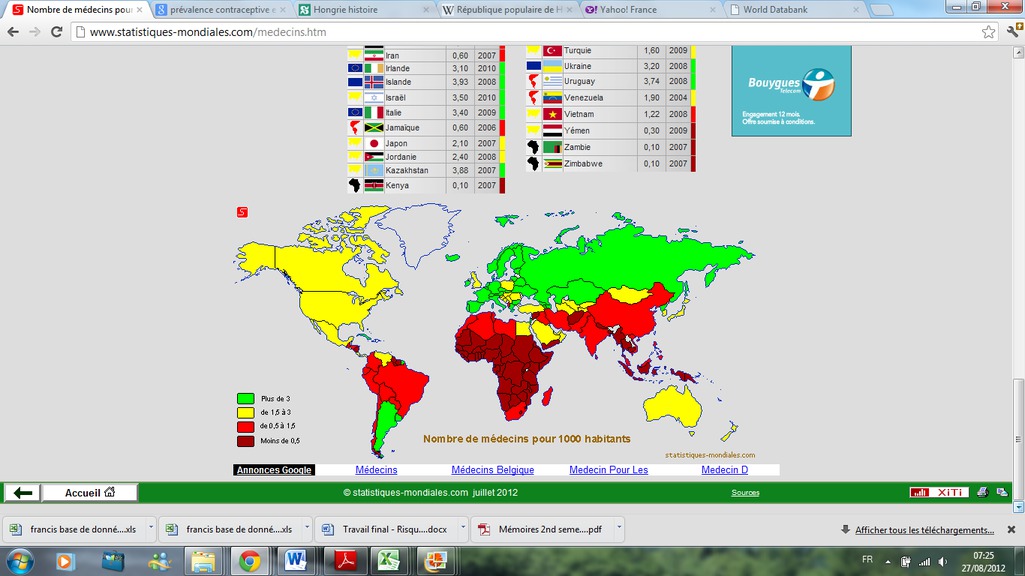Reload the page with the refresh icon
This screenshot has height=576, width=1025.
tap(56, 31)
